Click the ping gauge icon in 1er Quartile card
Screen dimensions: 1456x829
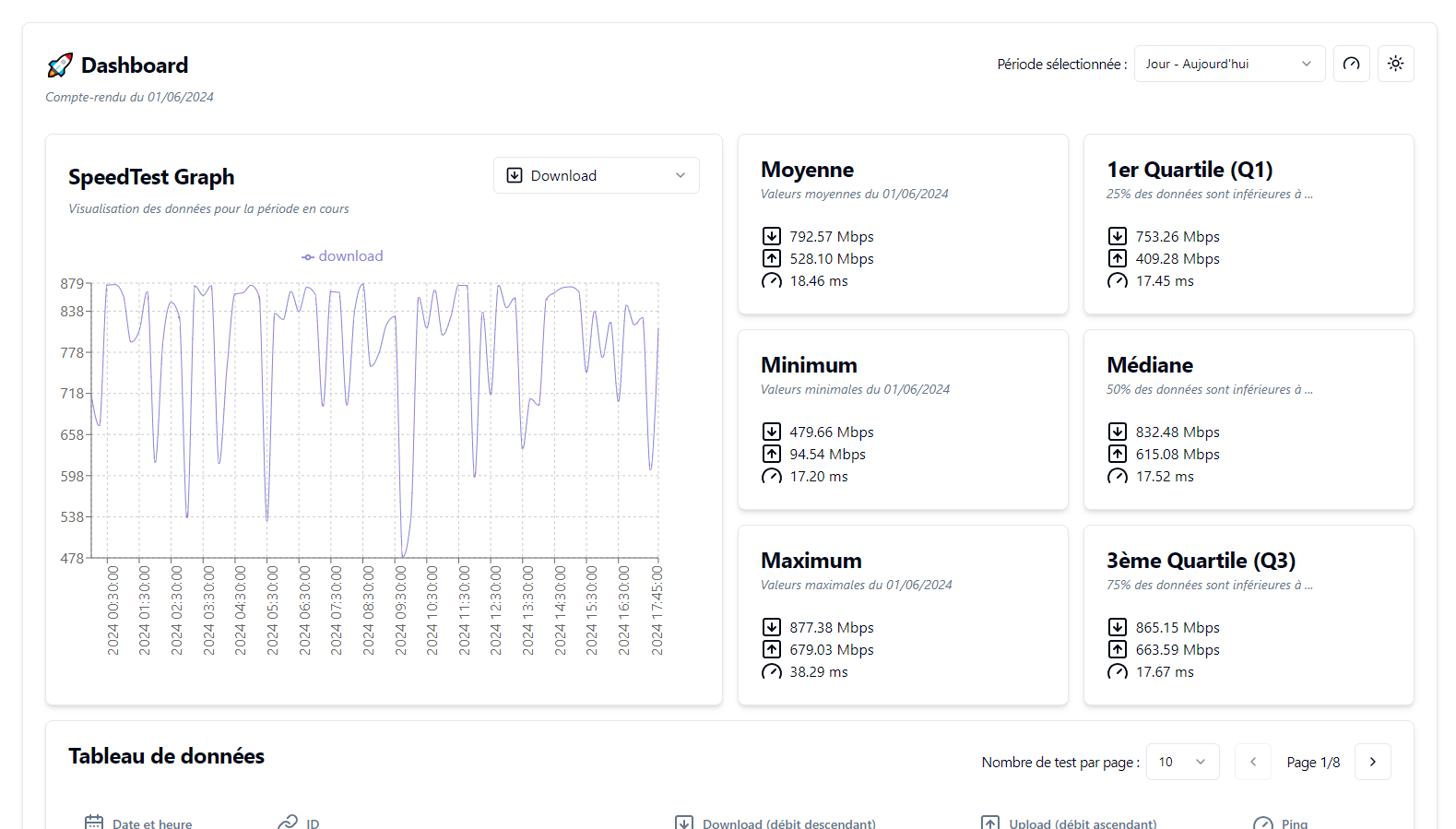[x=1118, y=280]
